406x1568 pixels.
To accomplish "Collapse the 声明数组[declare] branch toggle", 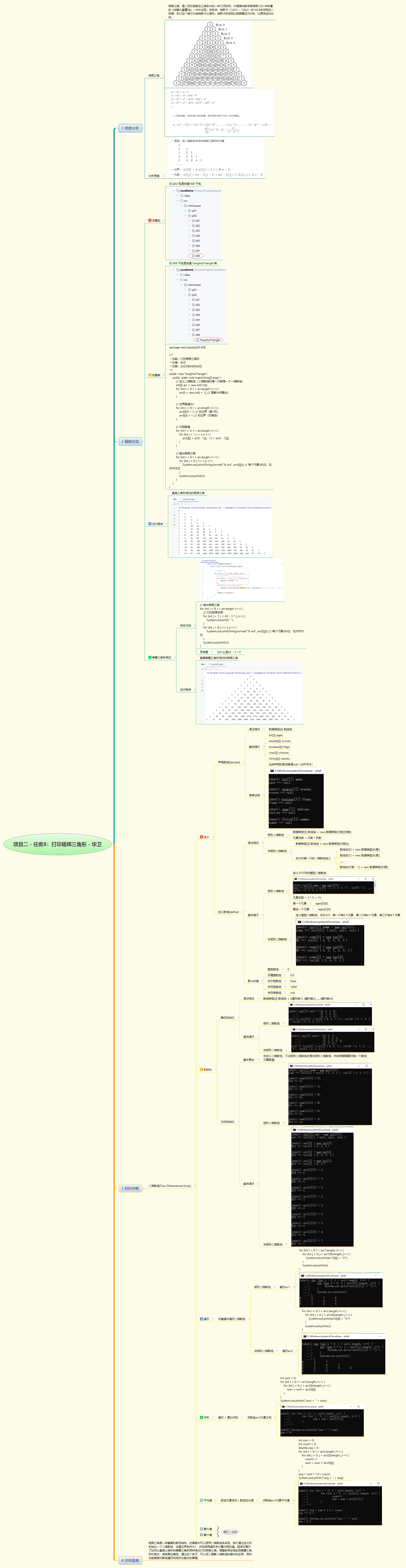I will pyautogui.click(x=244, y=762).
